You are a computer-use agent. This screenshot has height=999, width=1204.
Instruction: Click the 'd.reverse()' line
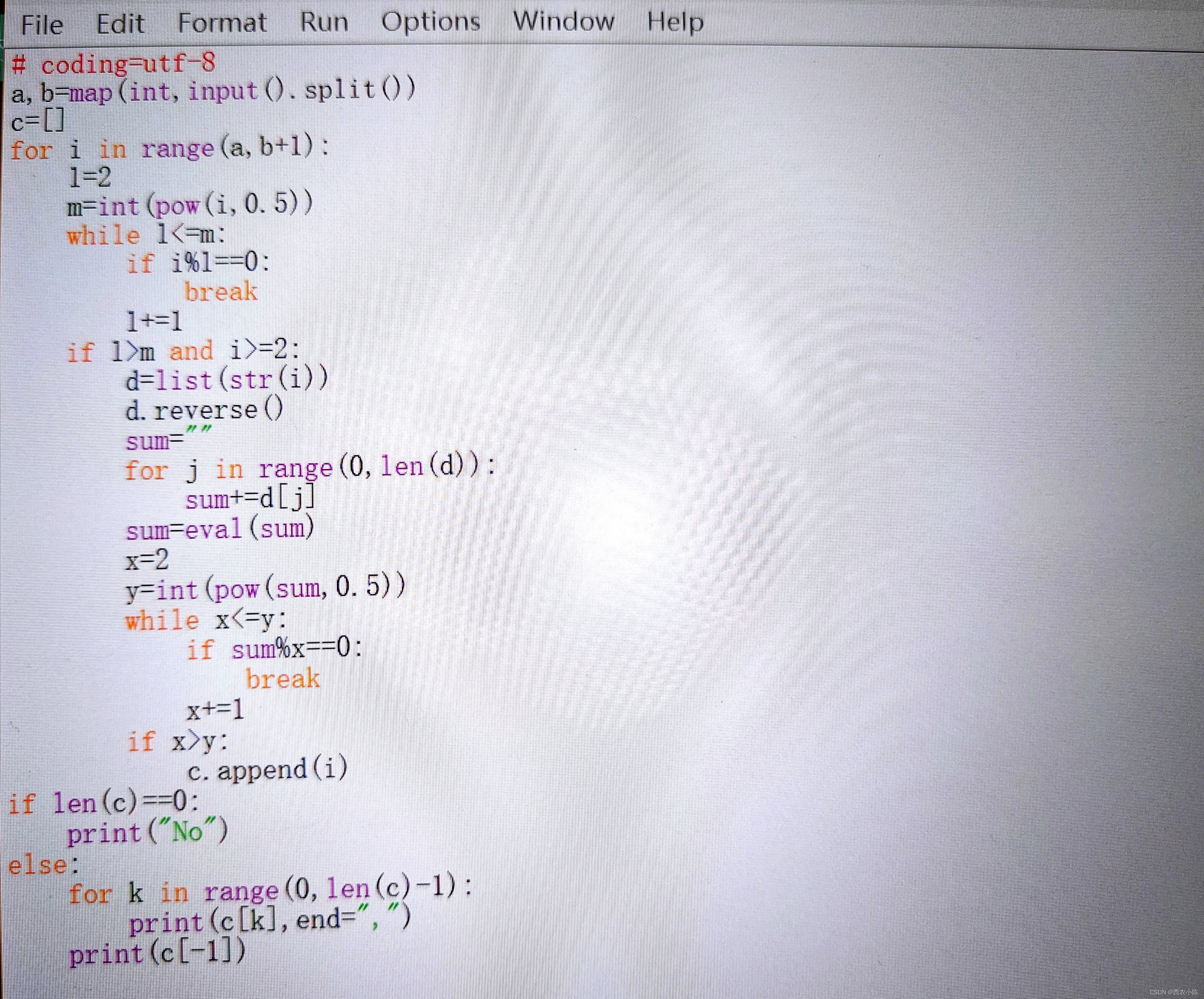[x=204, y=409]
